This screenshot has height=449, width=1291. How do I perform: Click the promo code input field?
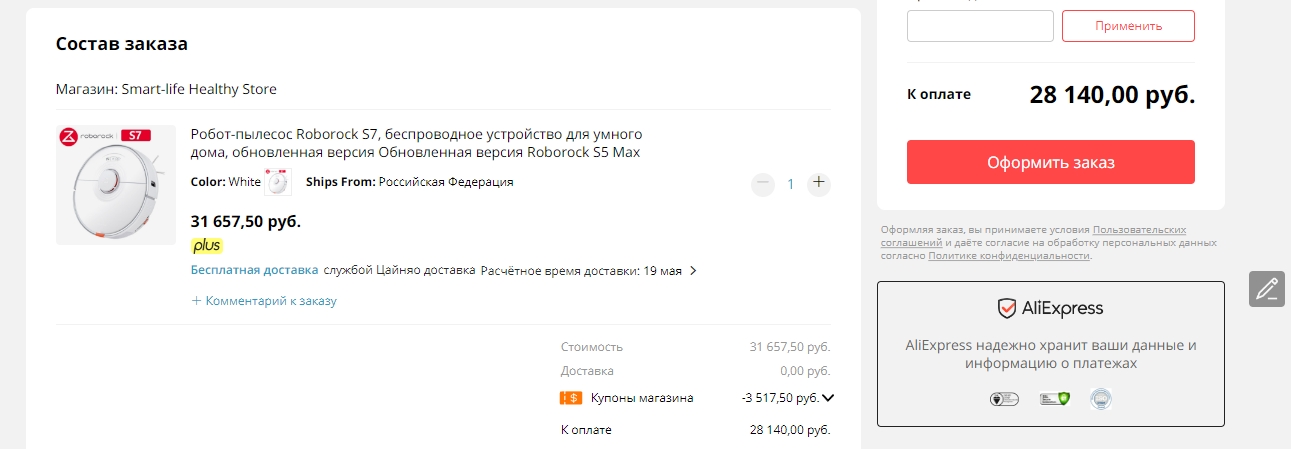(x=980, y=26)
